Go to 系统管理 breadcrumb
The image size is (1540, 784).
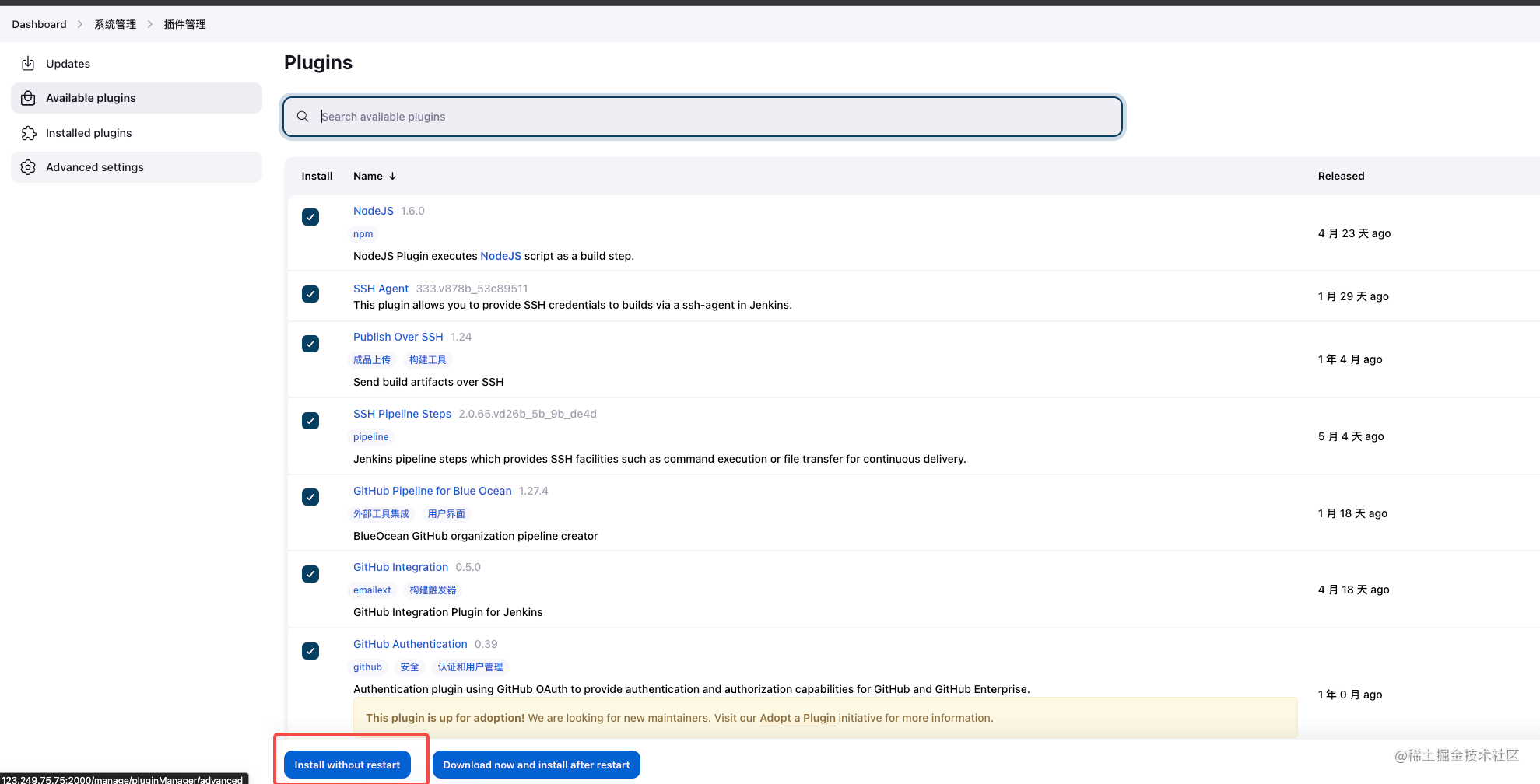coord(115,24)
